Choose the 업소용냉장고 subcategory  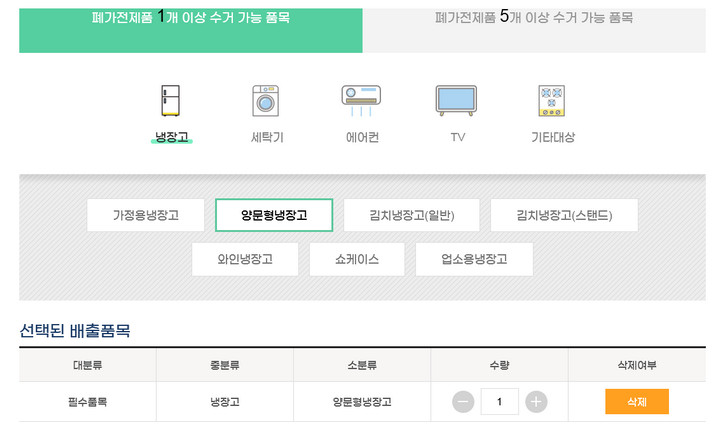coord(474,259)
